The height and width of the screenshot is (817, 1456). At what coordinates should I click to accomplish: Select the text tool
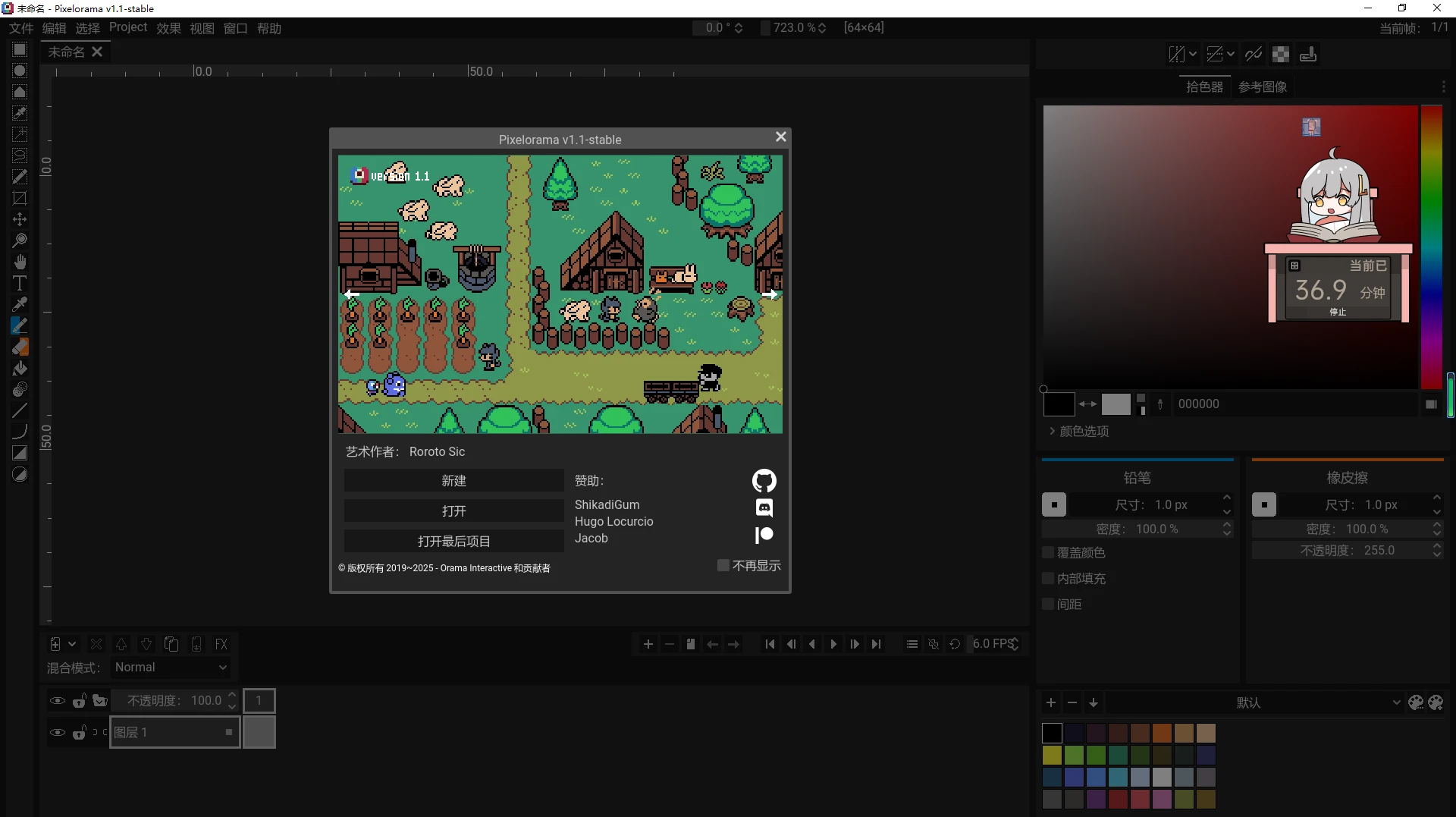pyautogui.click(x=20, y=283)
